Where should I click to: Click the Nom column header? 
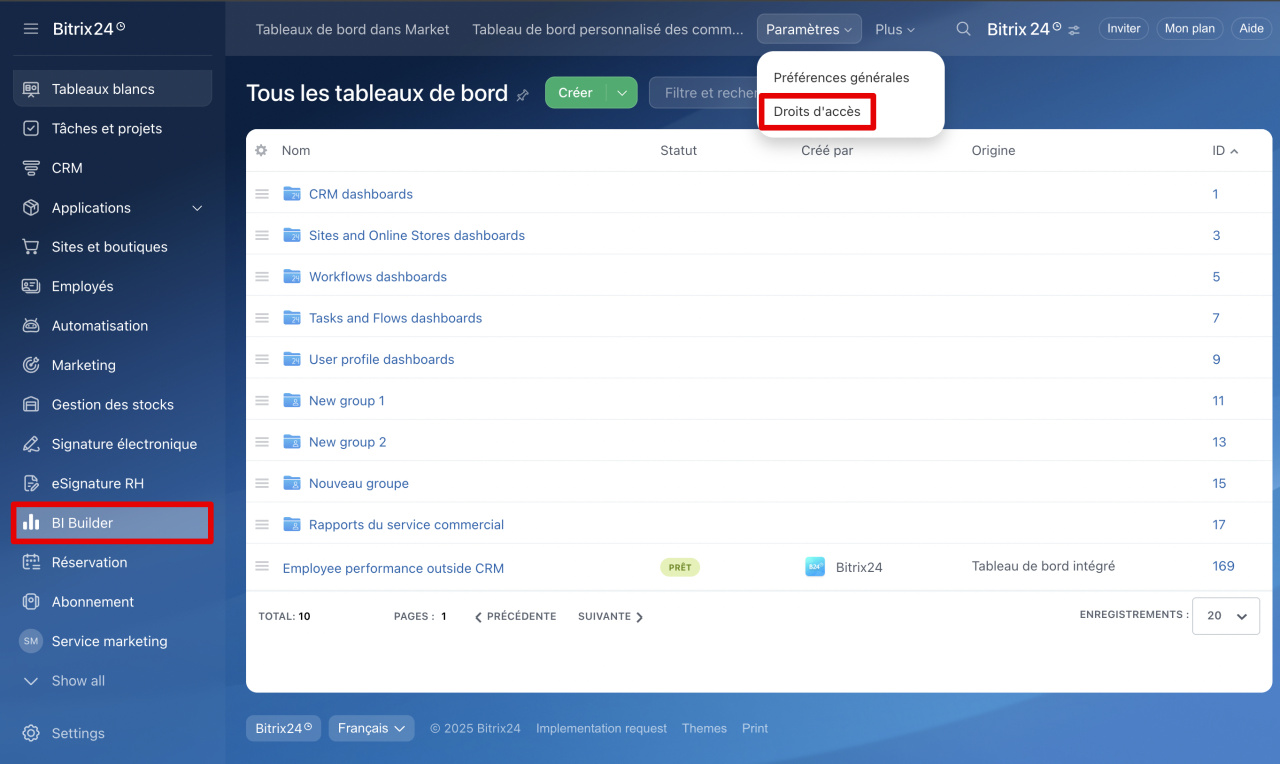[296, 150]
